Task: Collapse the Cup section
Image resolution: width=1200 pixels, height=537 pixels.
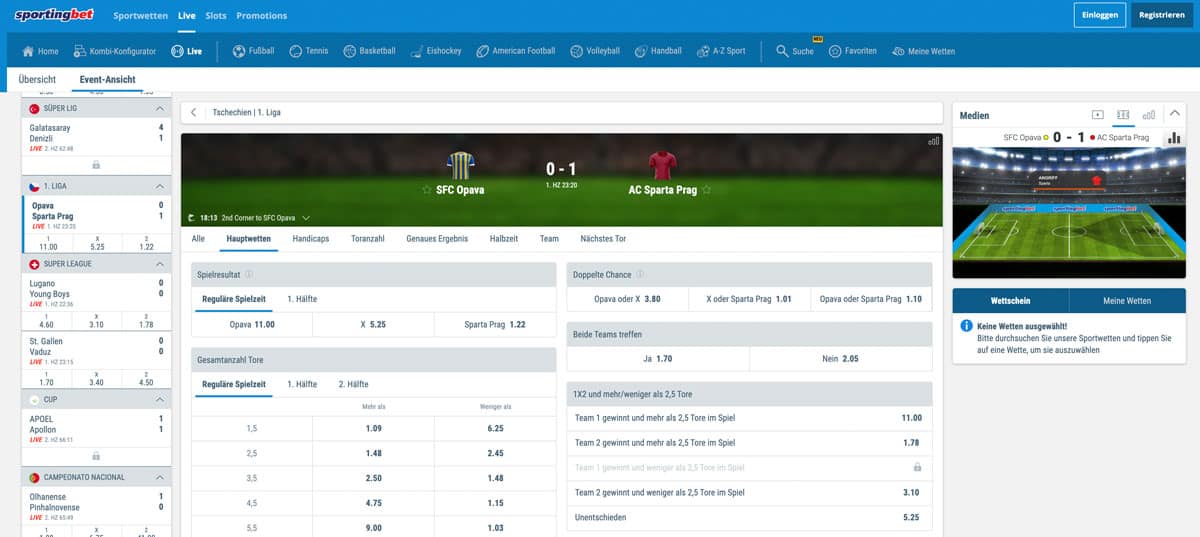Action: [x=160, y=400]
